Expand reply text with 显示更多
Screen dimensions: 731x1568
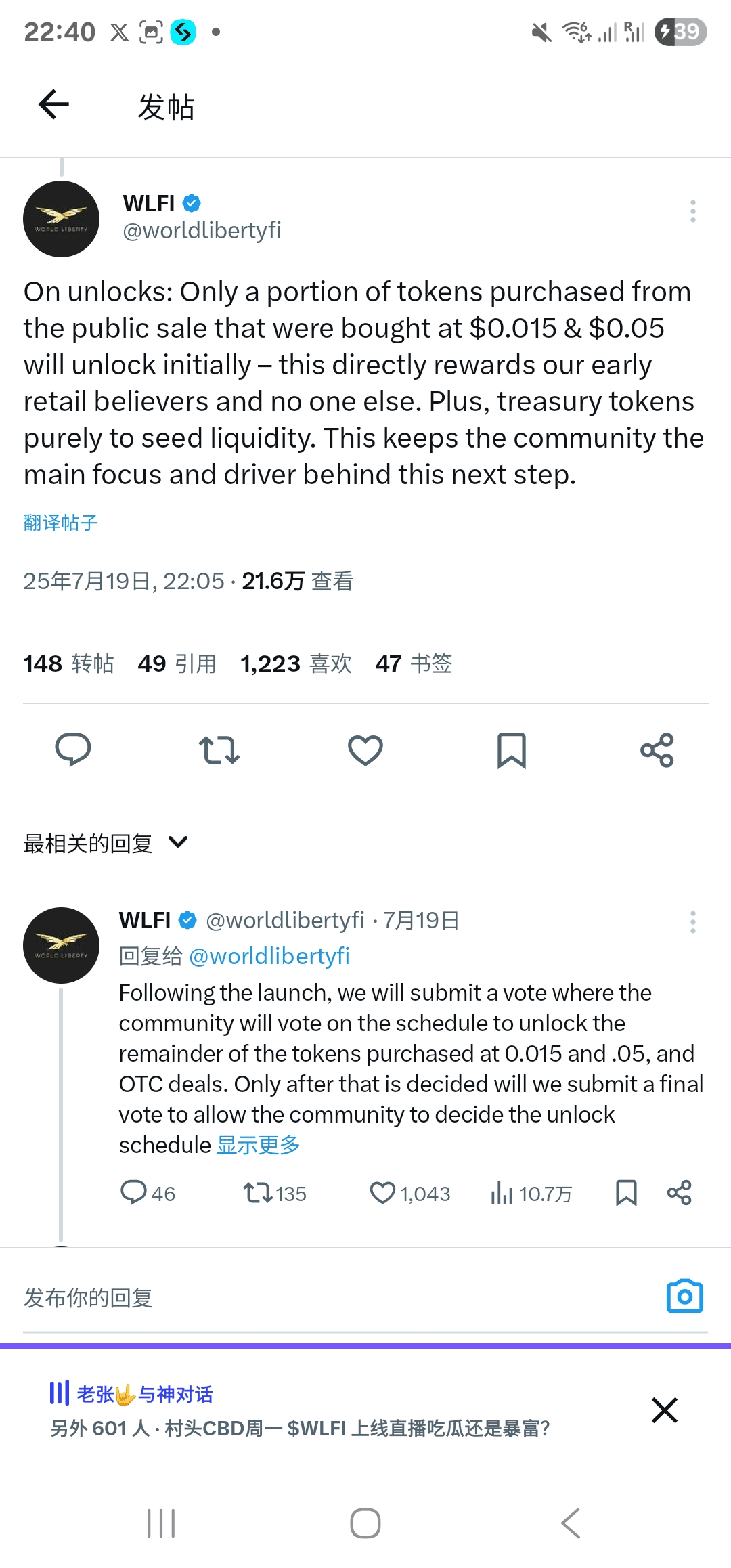pyautogui.click(x=259, y=1145)
